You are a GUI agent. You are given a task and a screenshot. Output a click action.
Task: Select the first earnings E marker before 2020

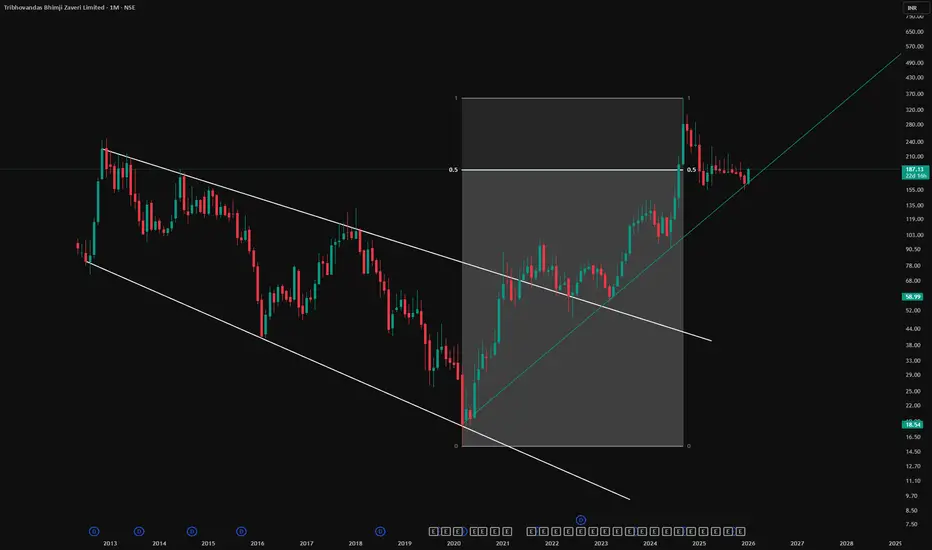tap(433, 531)
